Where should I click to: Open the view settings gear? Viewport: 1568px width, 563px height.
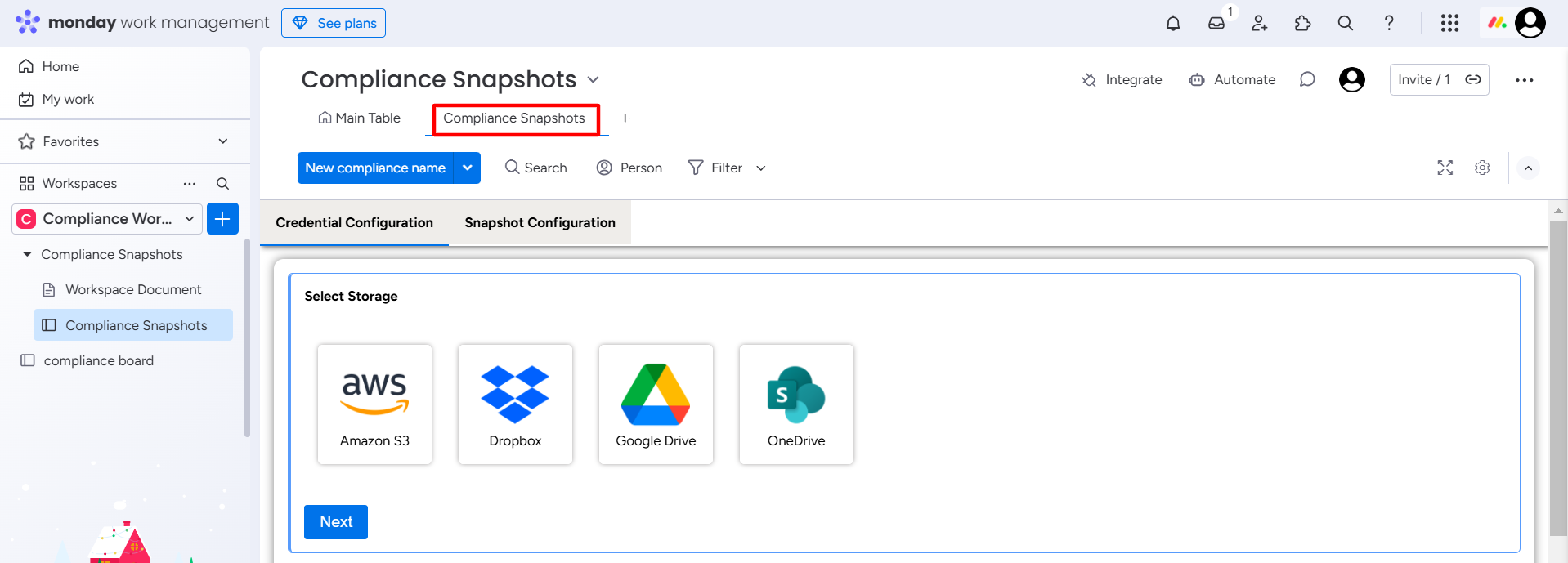click(1482, 168)
